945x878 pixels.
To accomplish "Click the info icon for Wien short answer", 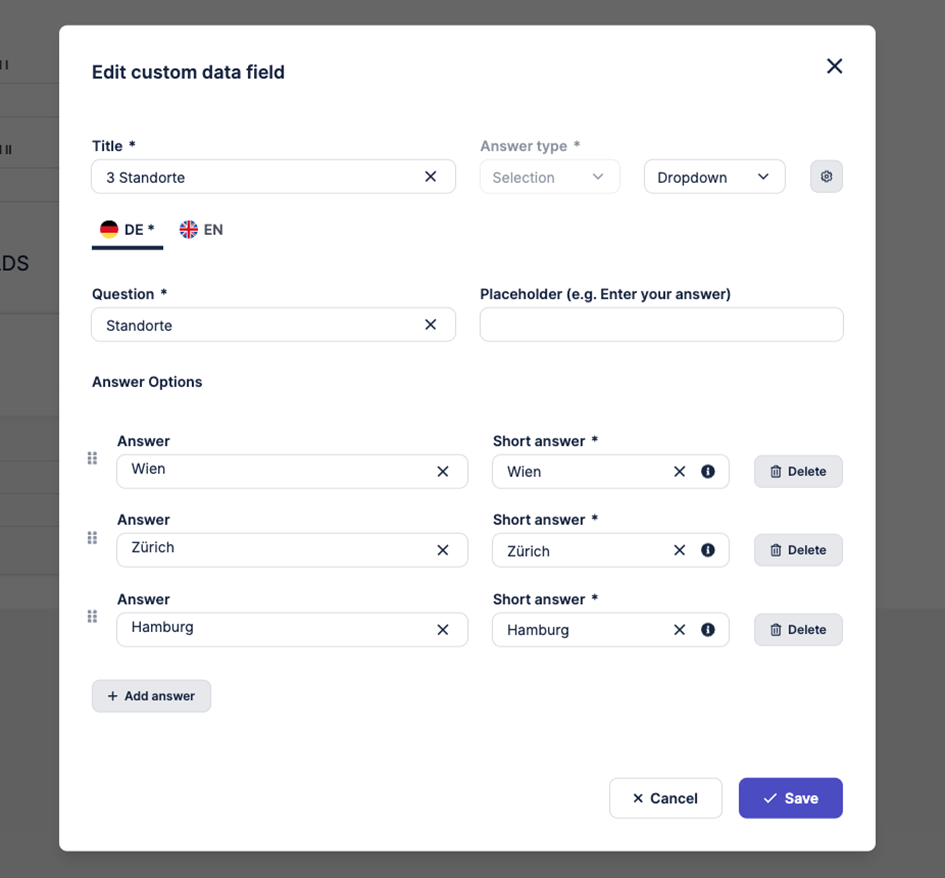I will 708,472.
